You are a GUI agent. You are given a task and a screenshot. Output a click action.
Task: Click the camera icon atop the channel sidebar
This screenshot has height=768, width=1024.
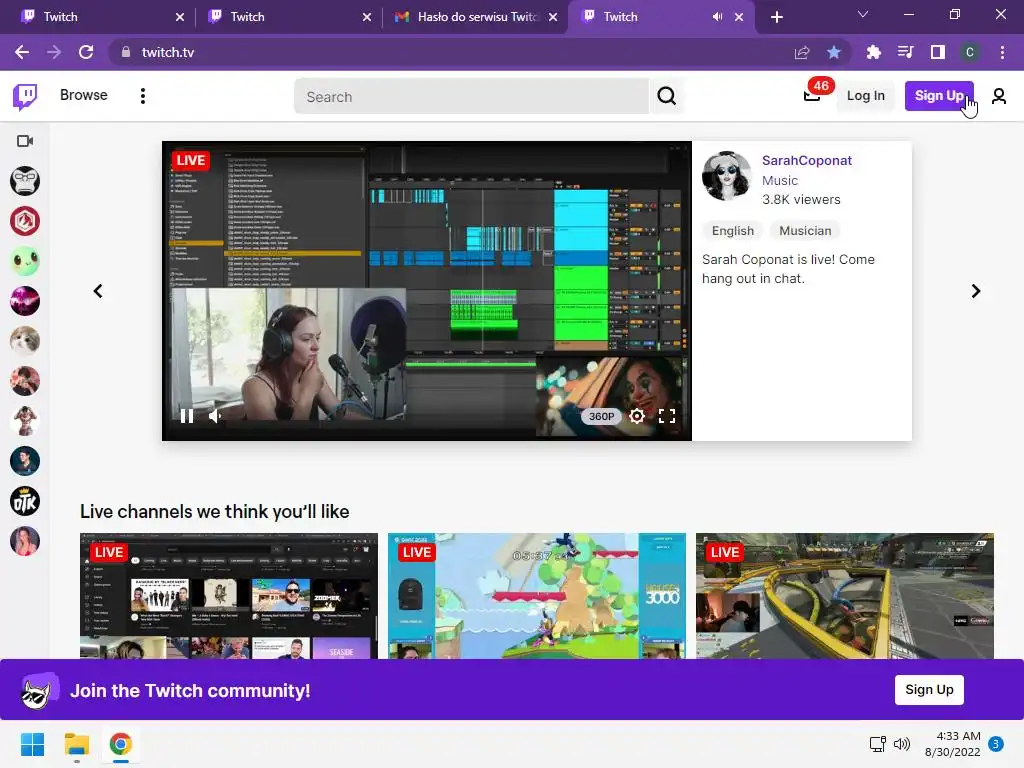25,141
